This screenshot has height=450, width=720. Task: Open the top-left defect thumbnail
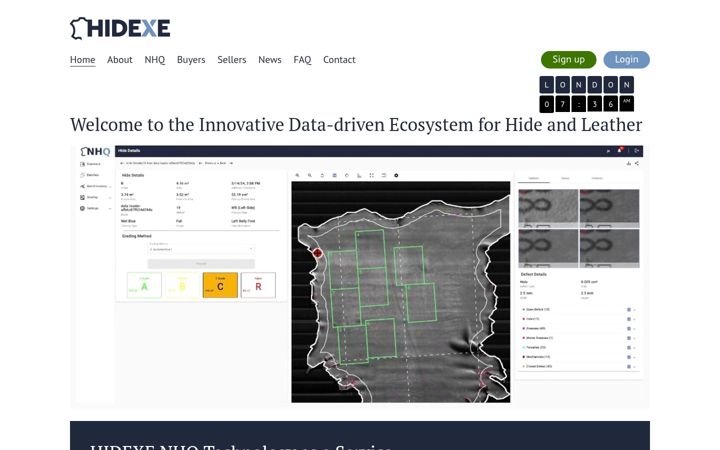548,208
